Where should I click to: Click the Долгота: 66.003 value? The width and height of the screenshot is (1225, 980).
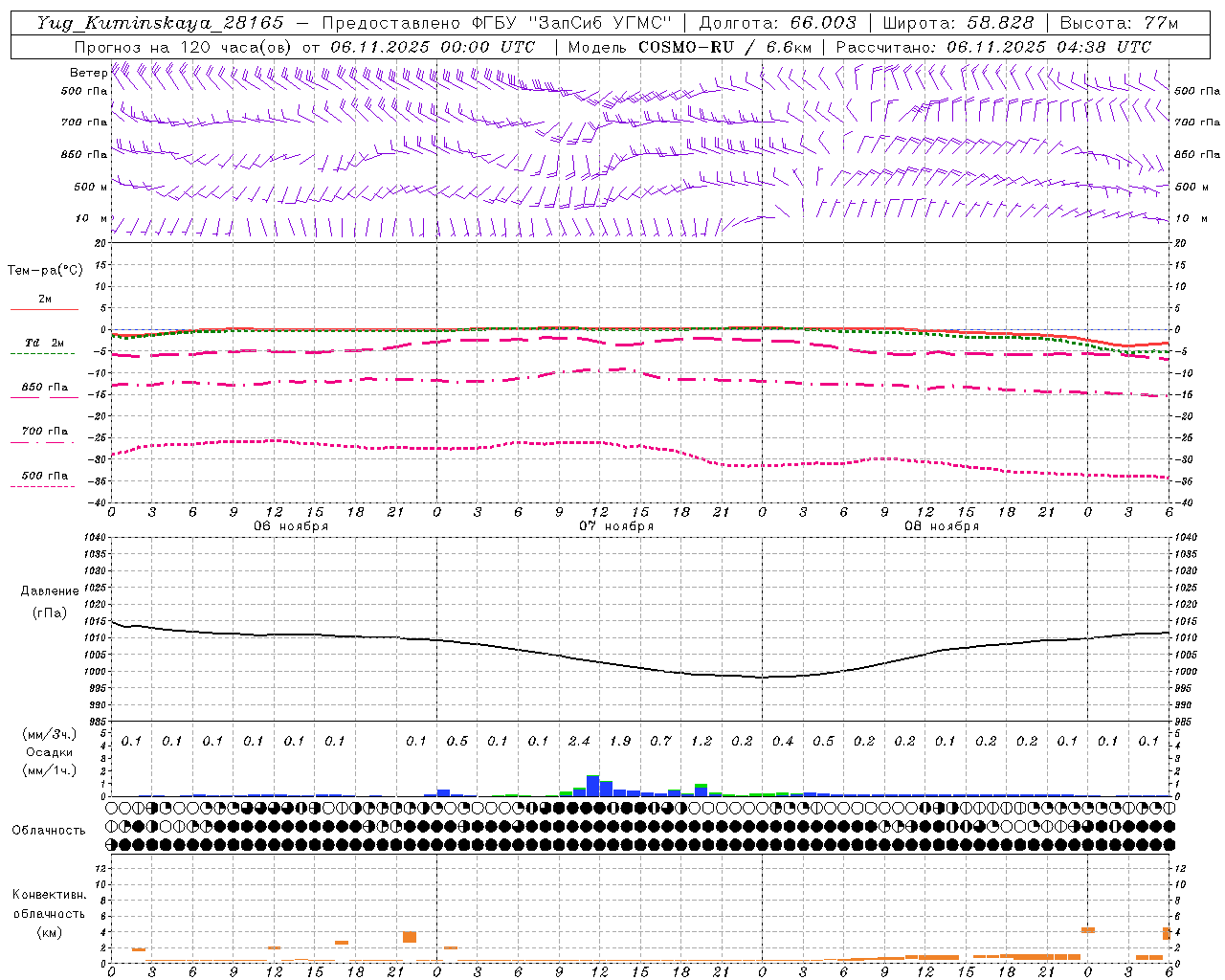click(x=778, y=23)
